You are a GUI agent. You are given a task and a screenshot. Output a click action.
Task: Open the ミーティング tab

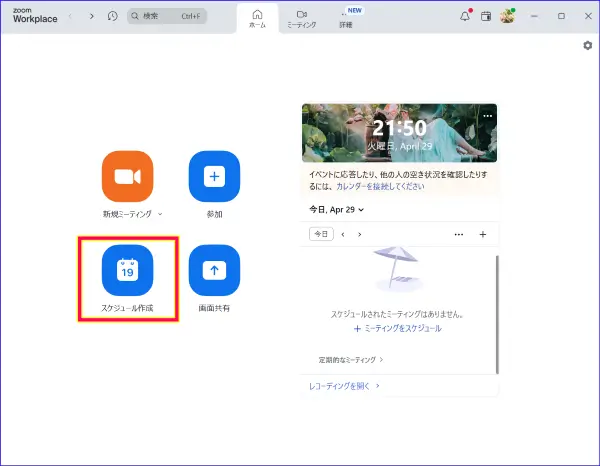(302, 19)
